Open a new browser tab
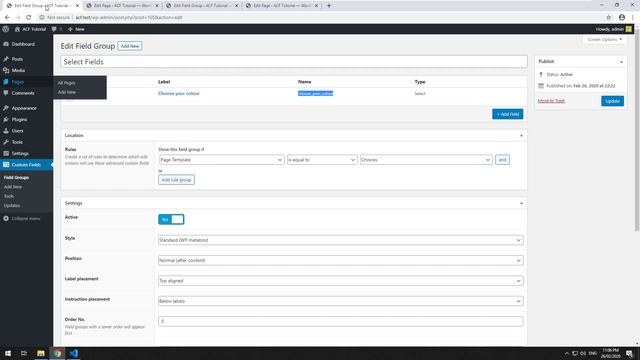Image resolution: width=640 pixels, height=360 pixels. pos(329,6)
